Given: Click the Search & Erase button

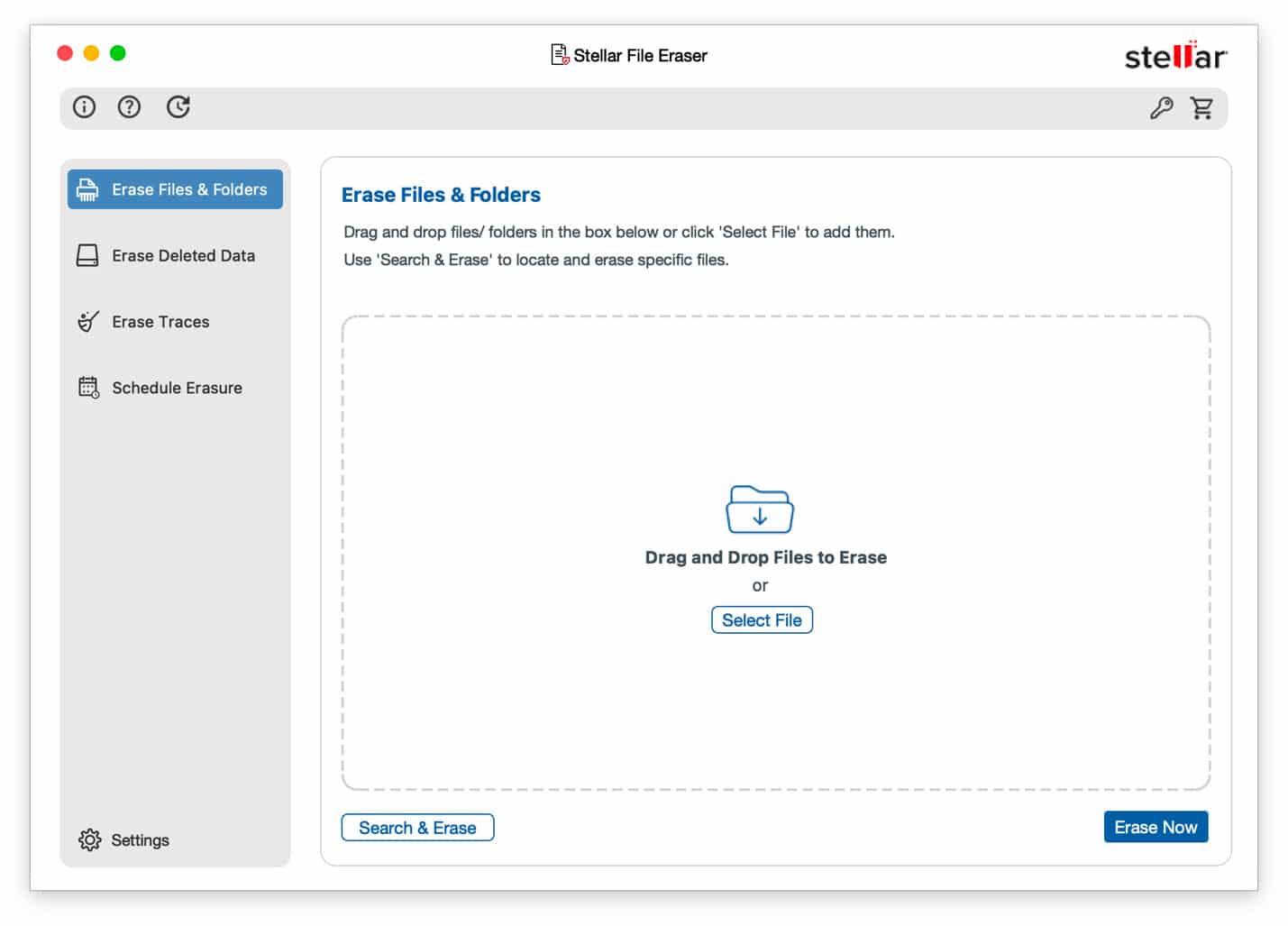Looking at the screenshot, I should [x=417, y=828].
